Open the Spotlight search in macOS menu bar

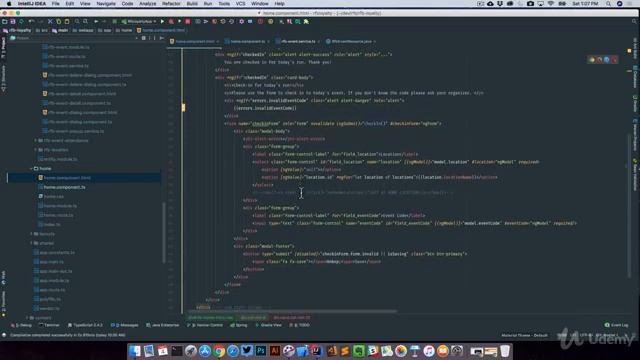[x=608, y=4]
